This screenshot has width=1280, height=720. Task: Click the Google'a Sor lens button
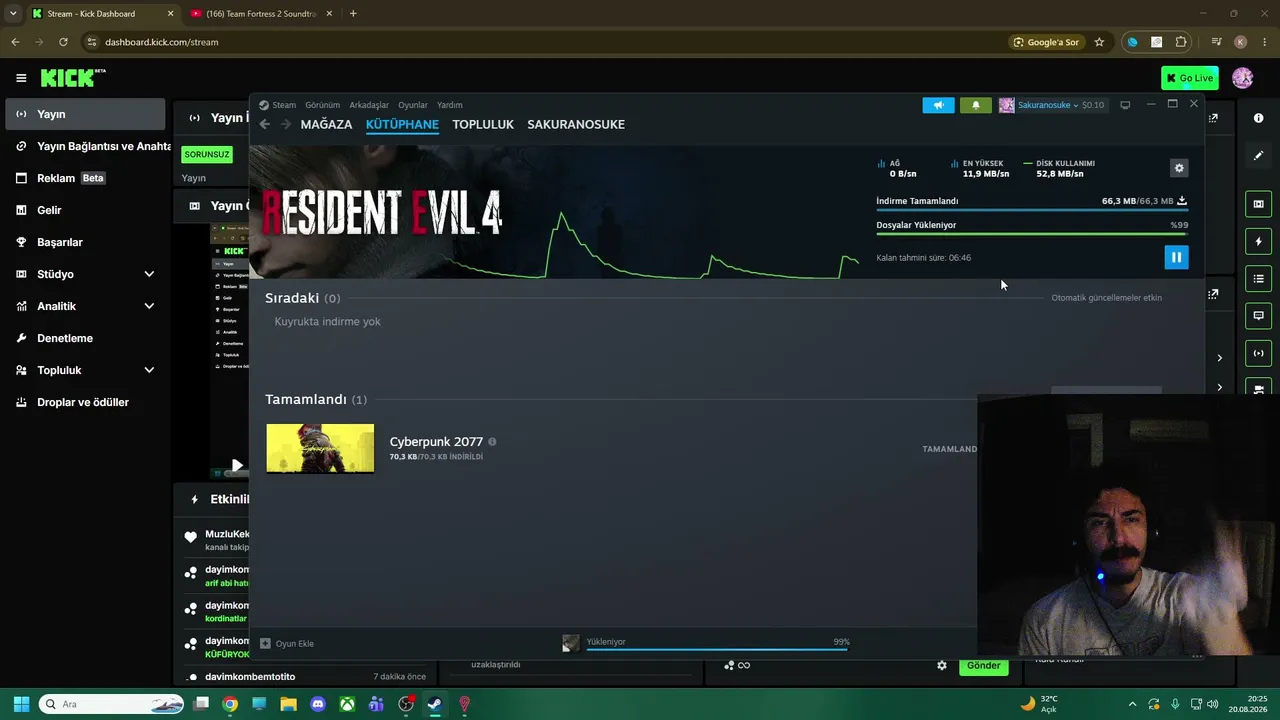1046,42
